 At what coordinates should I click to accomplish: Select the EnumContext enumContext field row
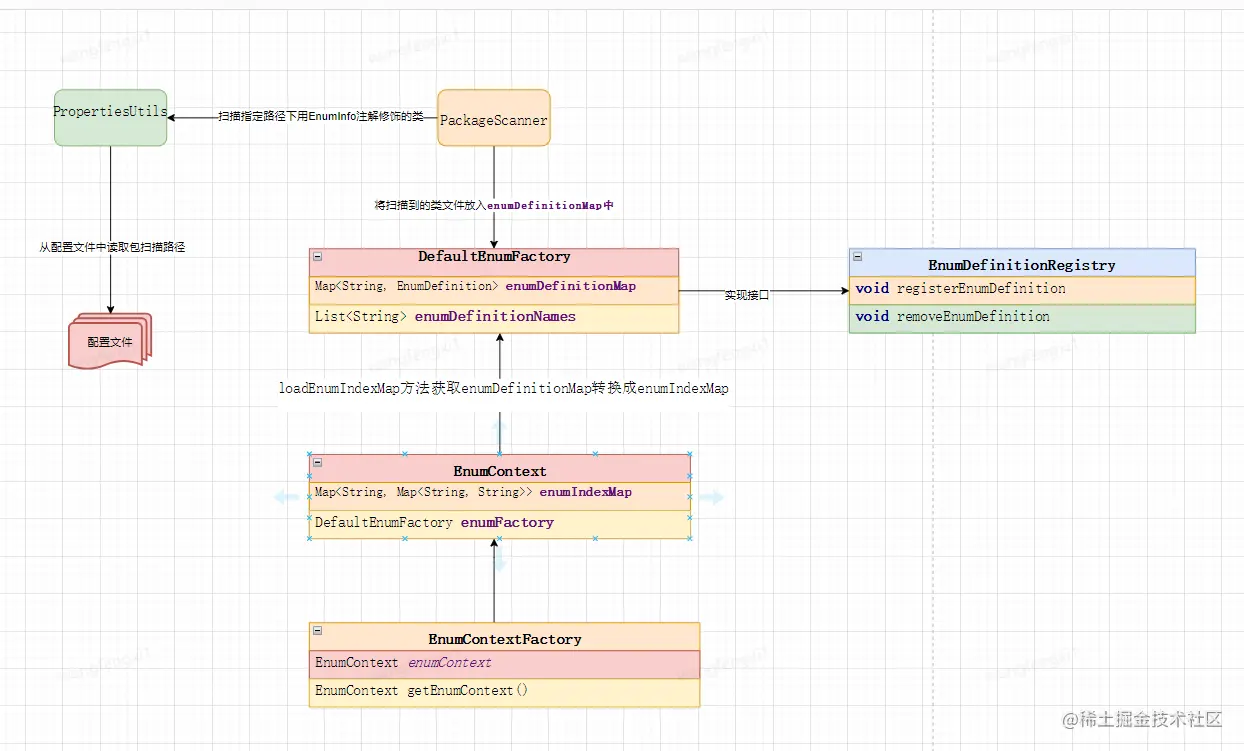tap(504, 664)
